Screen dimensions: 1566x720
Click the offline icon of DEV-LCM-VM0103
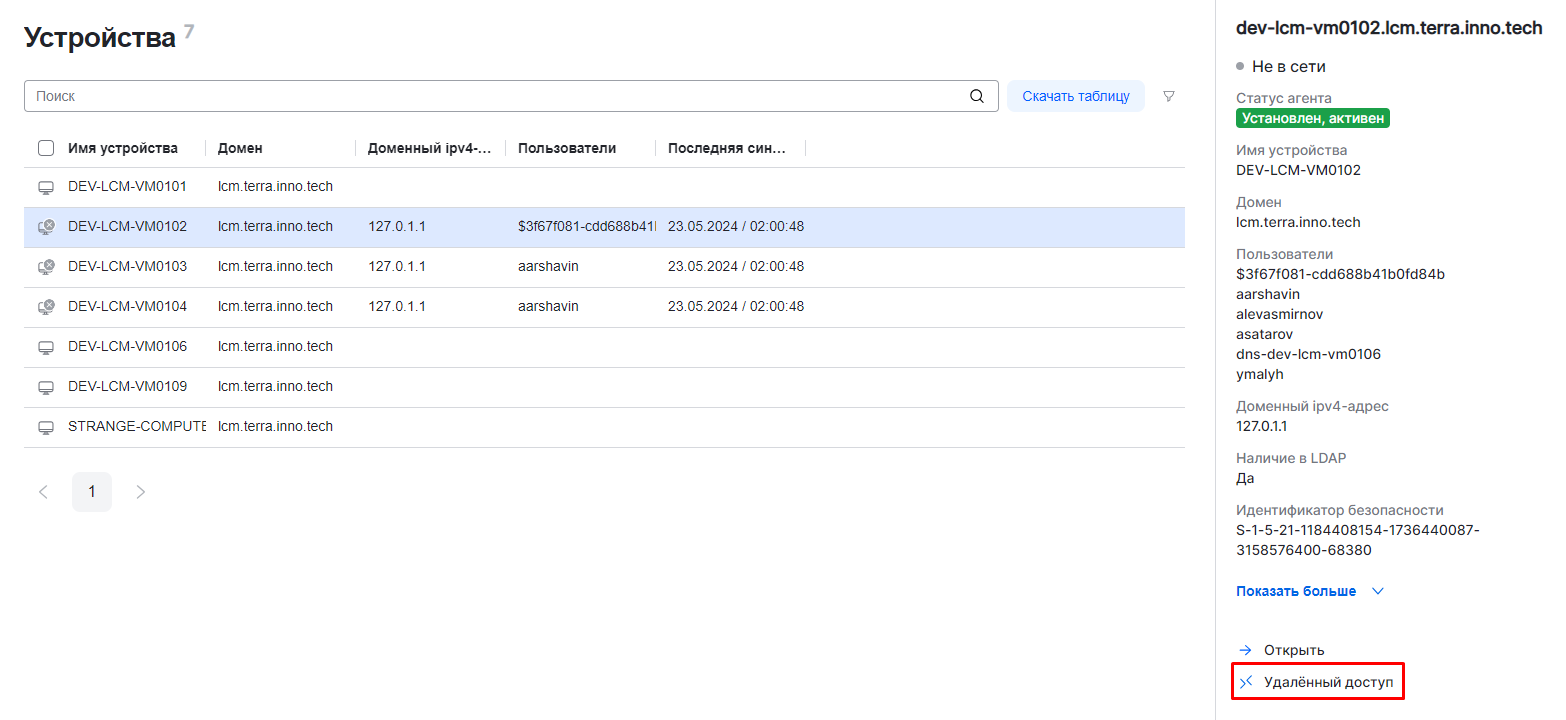(46, 267)
